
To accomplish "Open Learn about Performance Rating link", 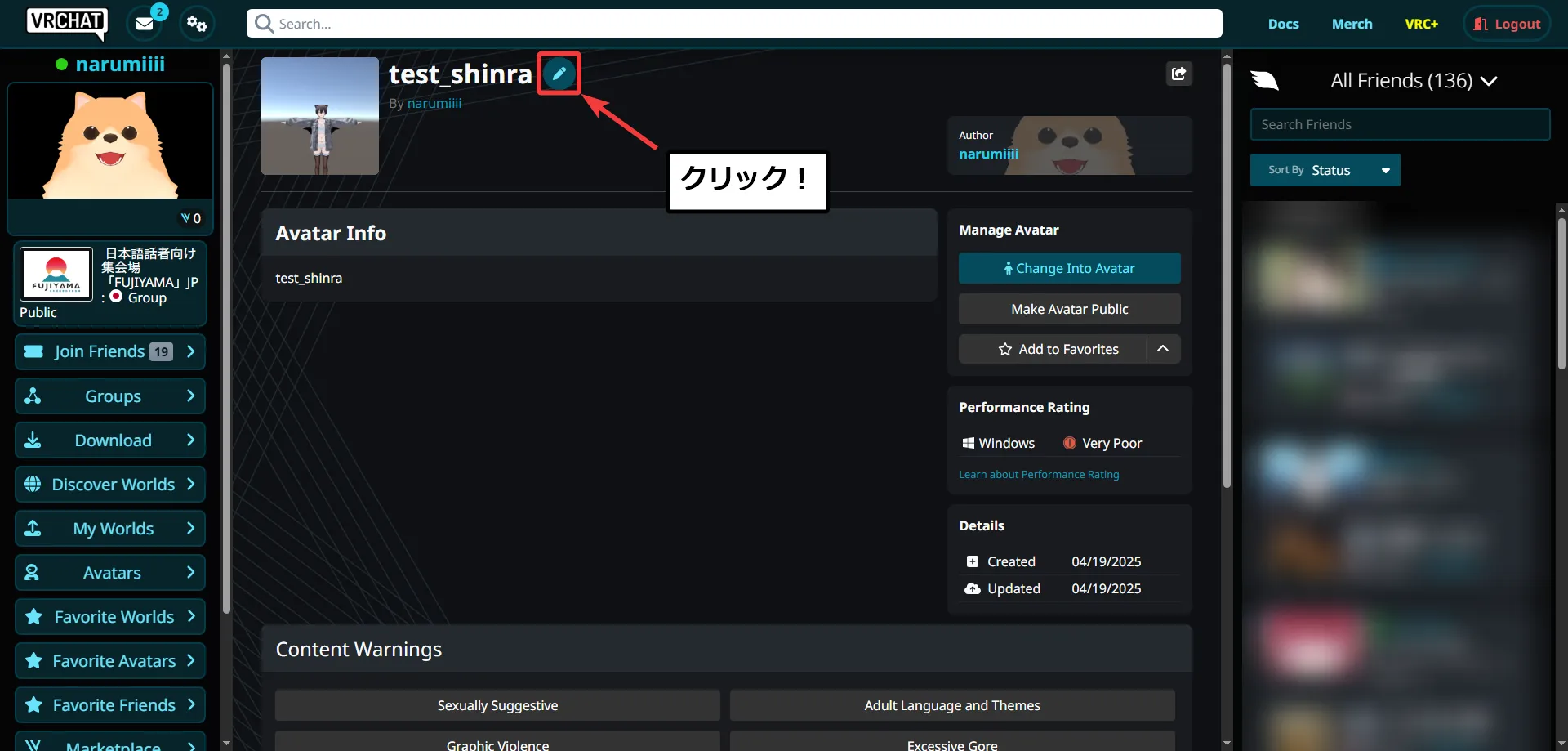I will point(1039,474).
